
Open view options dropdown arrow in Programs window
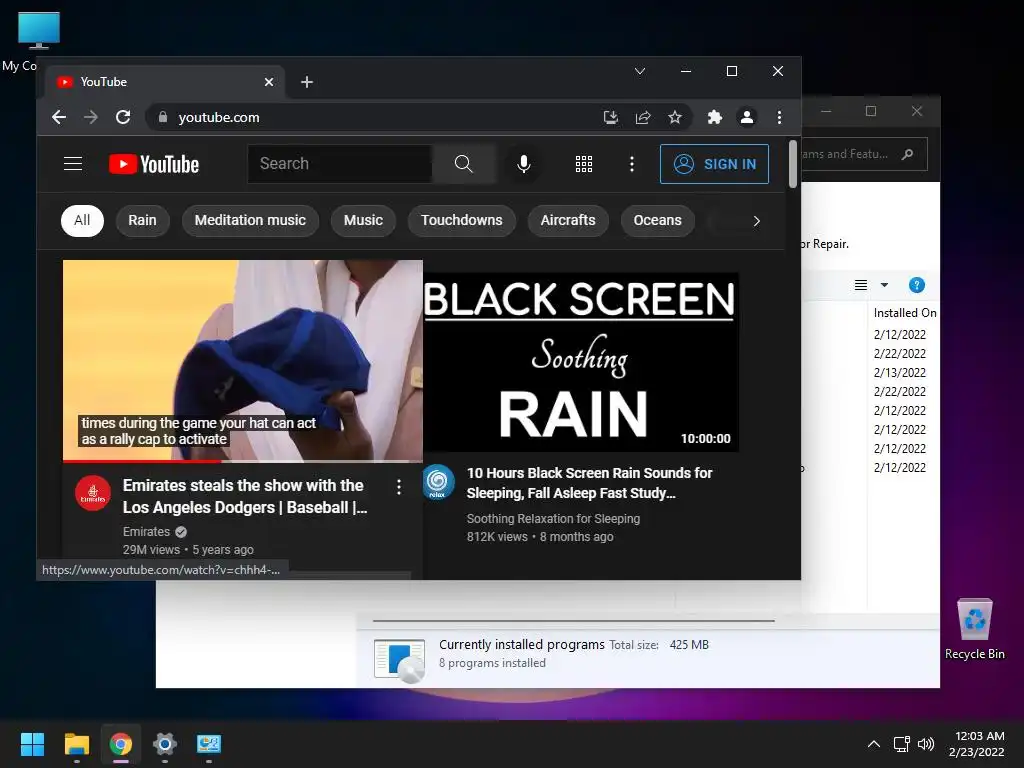pyautogui.click(x=884, y=285)
